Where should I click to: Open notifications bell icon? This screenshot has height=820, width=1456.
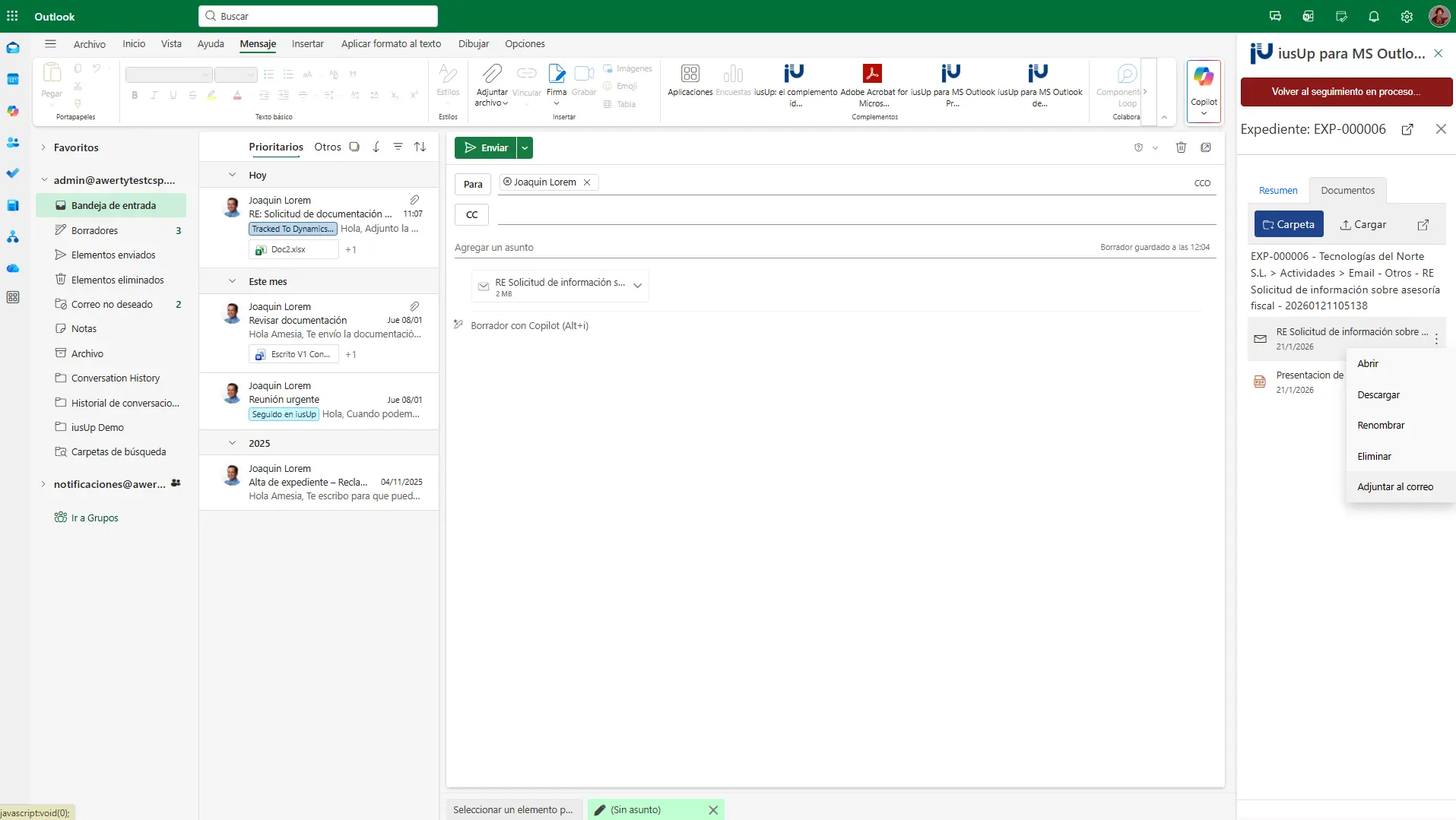click(1374, 17)
